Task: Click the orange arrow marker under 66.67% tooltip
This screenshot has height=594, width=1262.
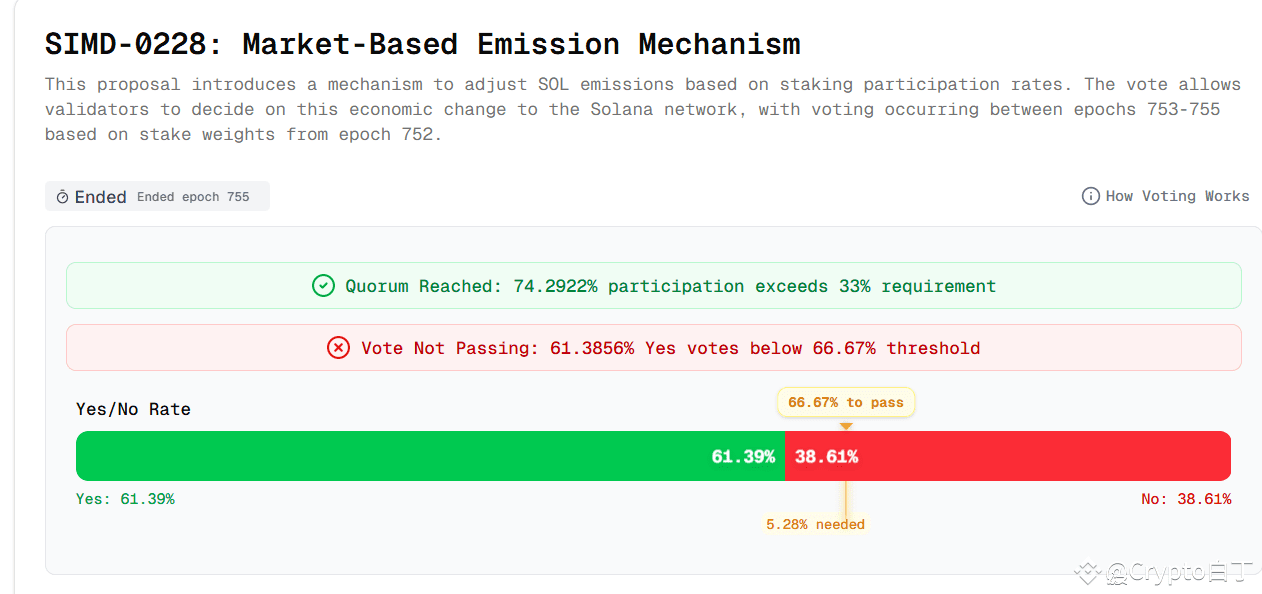Action: pos(846,424)
